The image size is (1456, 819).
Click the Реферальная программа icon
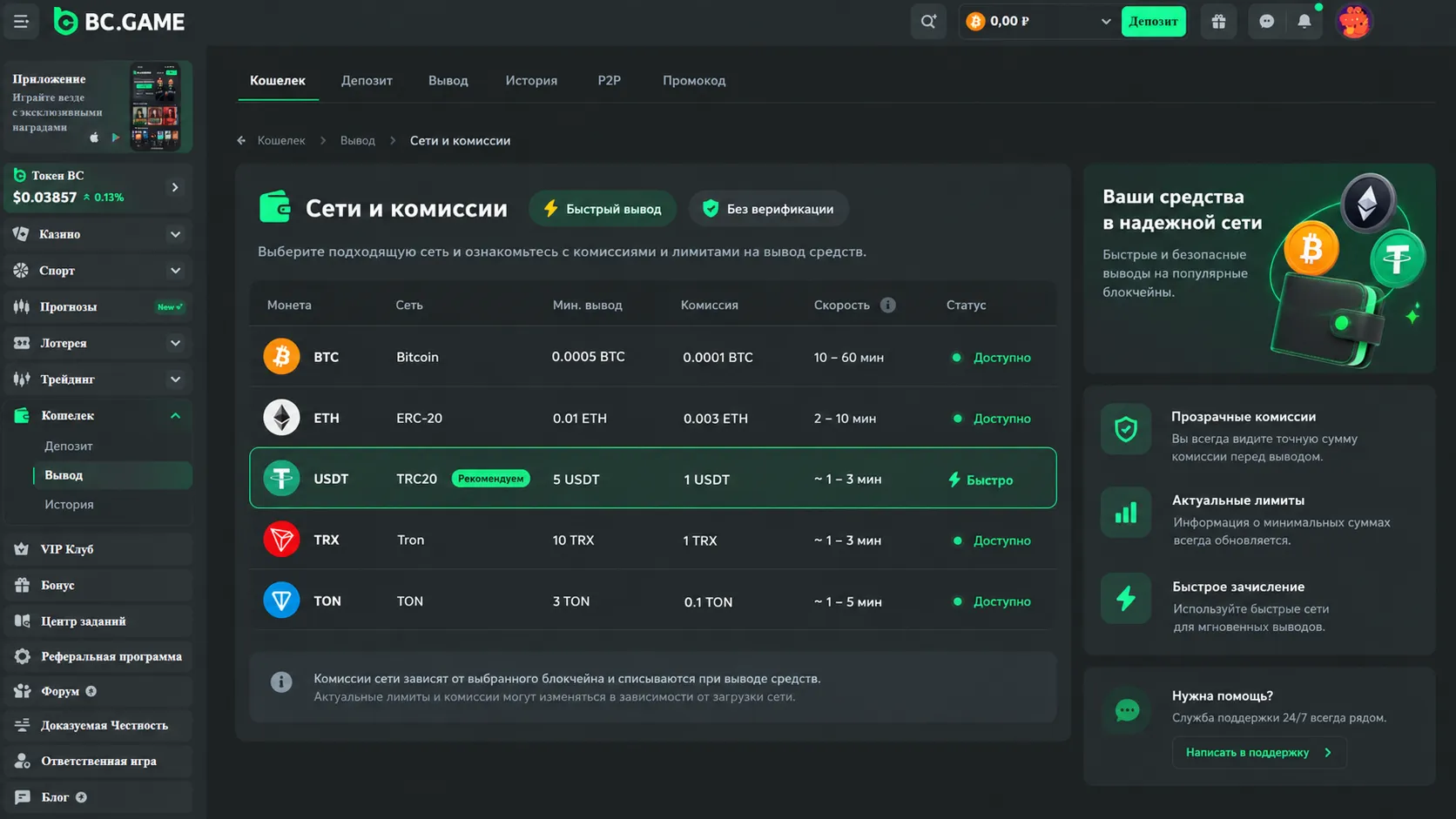point(22,656)
